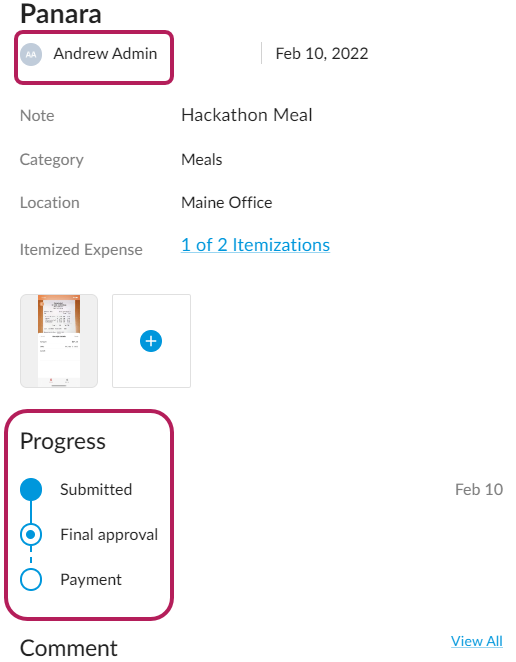The image size is (516, 662).
Task: Click the empty add-attachment box
Action: pos(151,341)
